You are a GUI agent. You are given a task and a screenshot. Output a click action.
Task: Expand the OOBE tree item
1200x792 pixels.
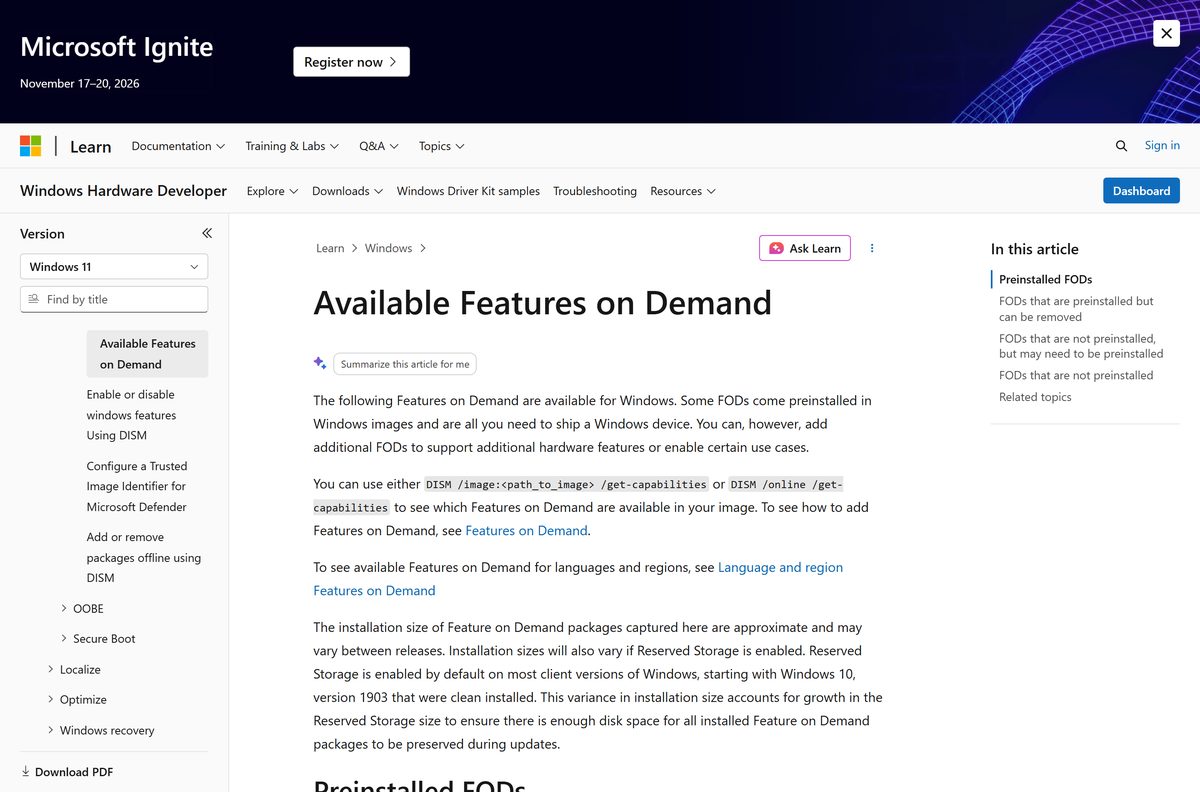tap(64, 608)
